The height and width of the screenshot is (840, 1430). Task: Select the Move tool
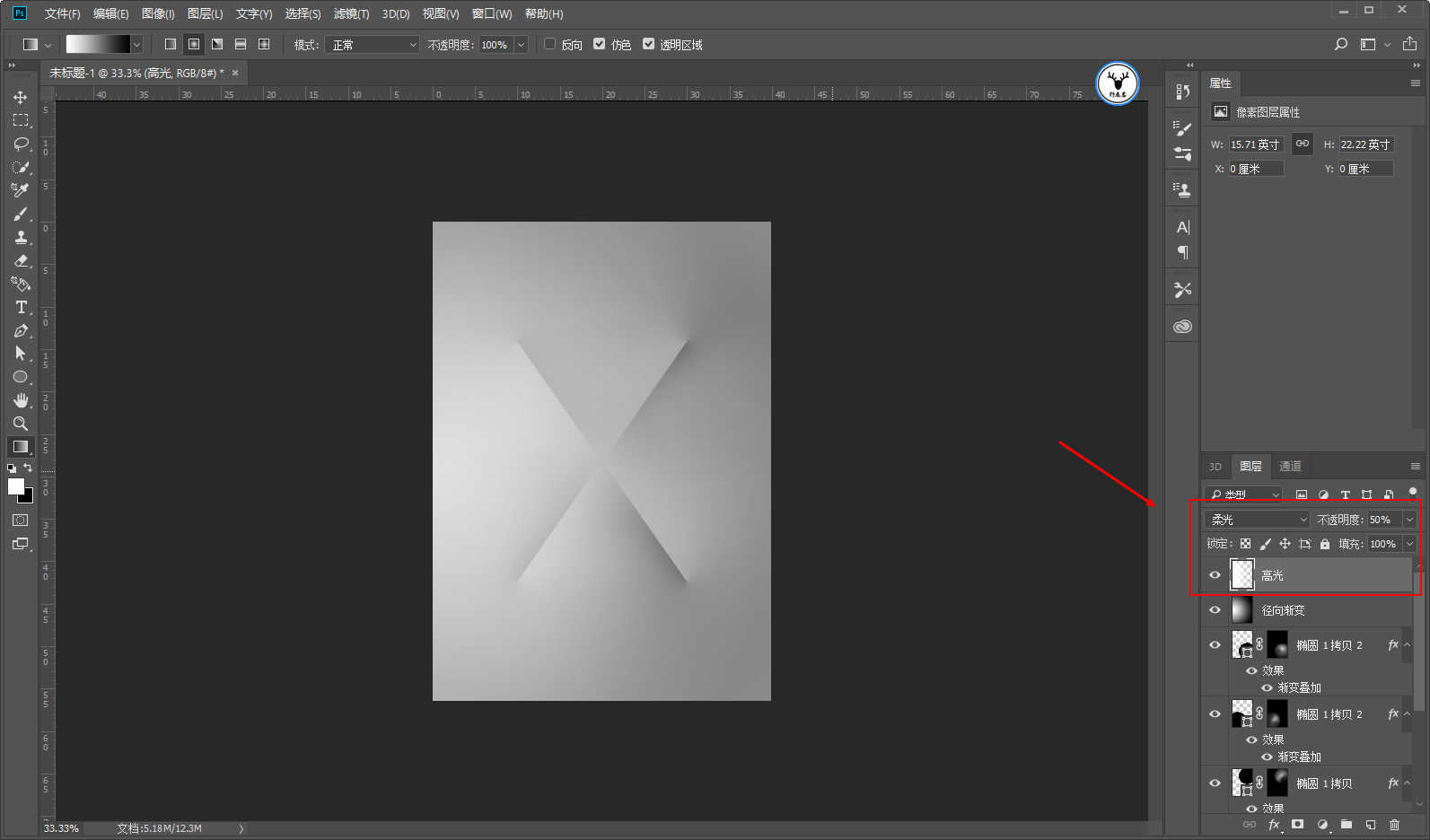pyautogui.click(x=20, y=97)
